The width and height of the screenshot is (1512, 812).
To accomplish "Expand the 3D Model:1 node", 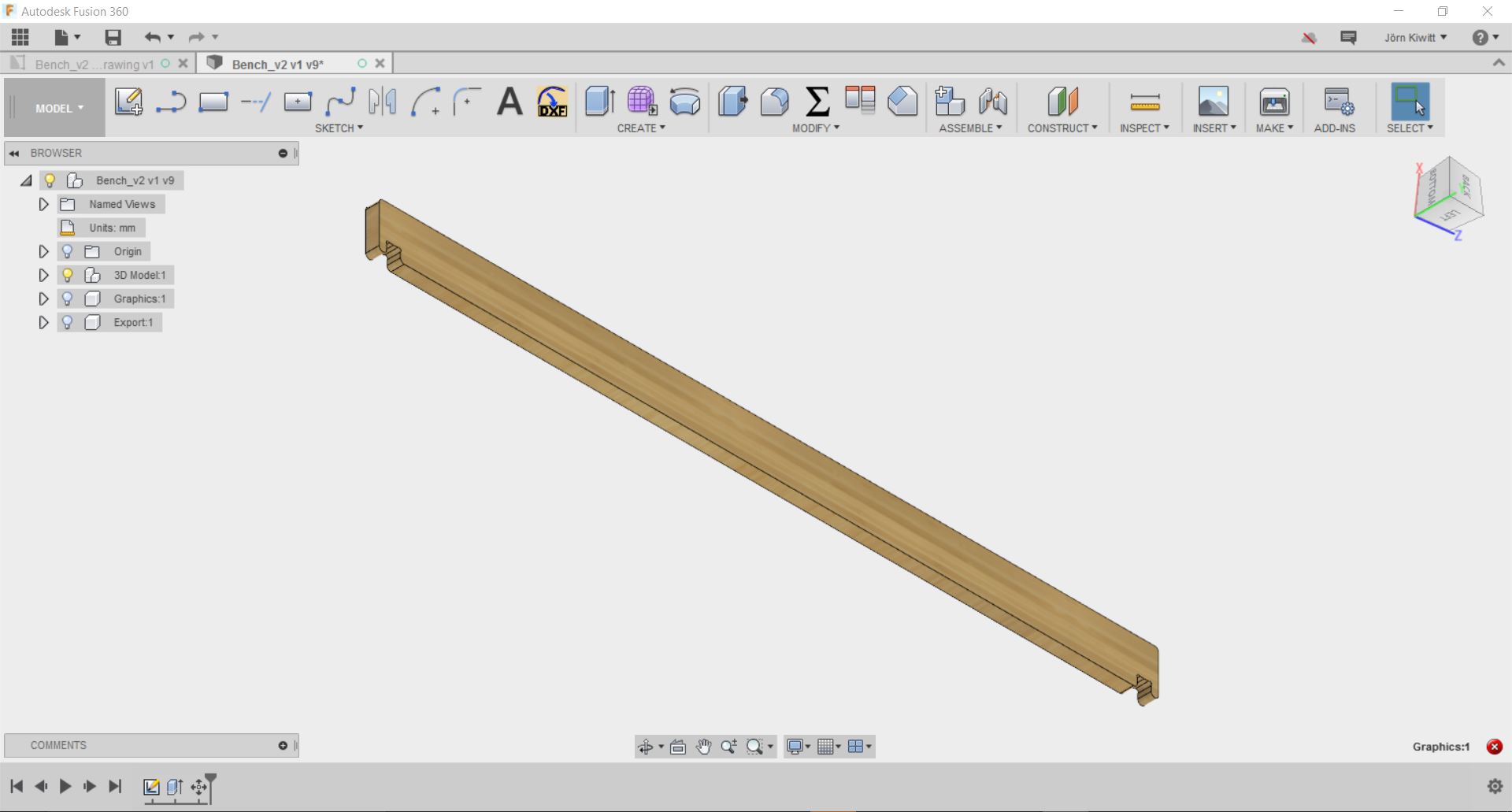I will tap(43, 275).
